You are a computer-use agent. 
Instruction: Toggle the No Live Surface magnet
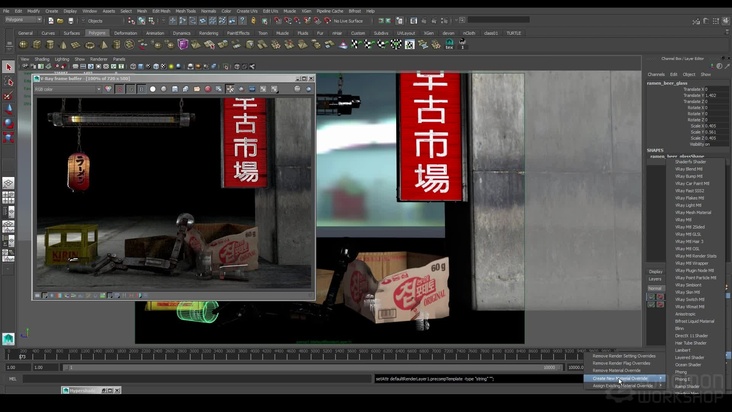tap(328, 21)
